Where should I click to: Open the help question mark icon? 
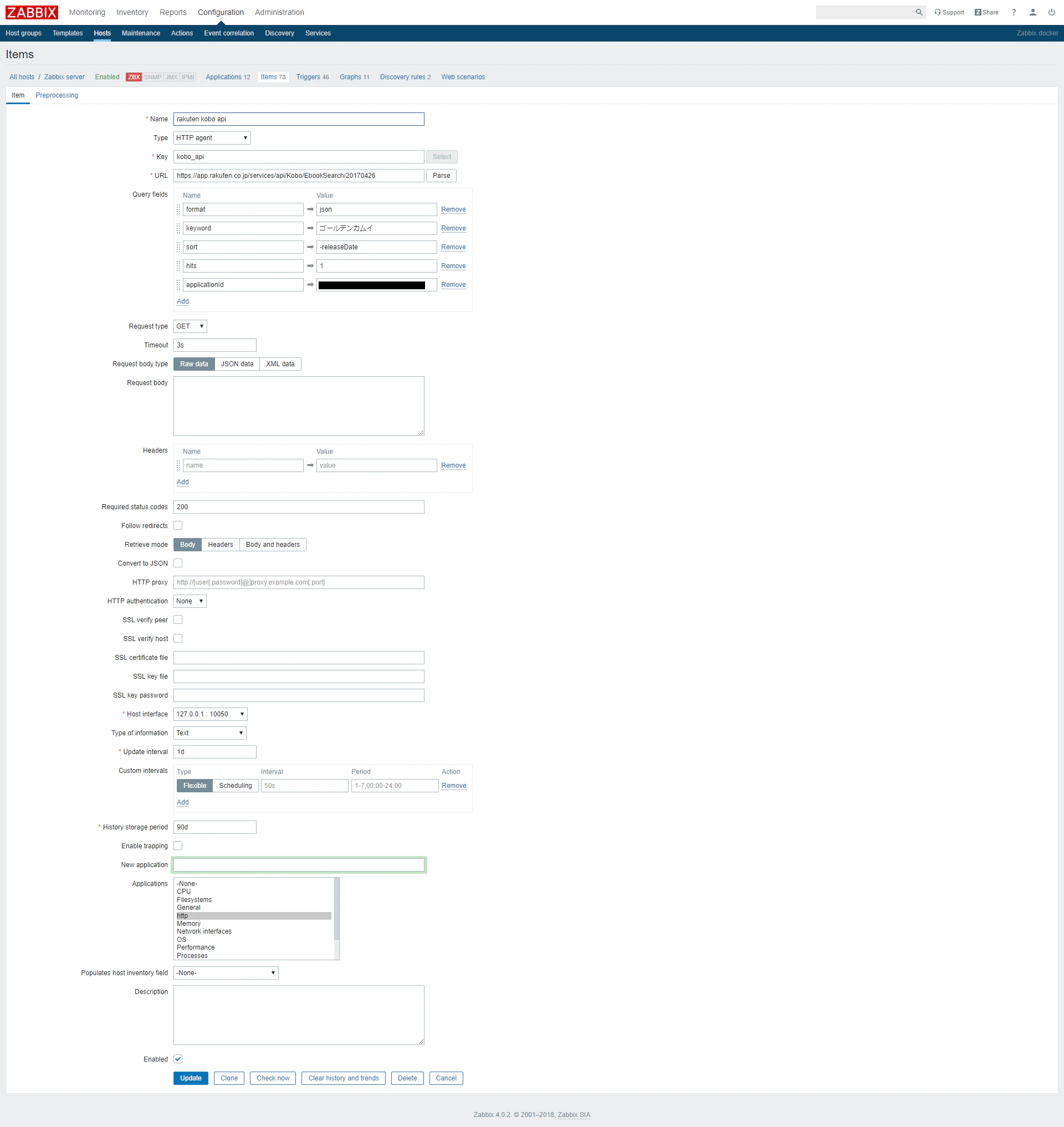pyautogui.click(x=1014, y=12)
